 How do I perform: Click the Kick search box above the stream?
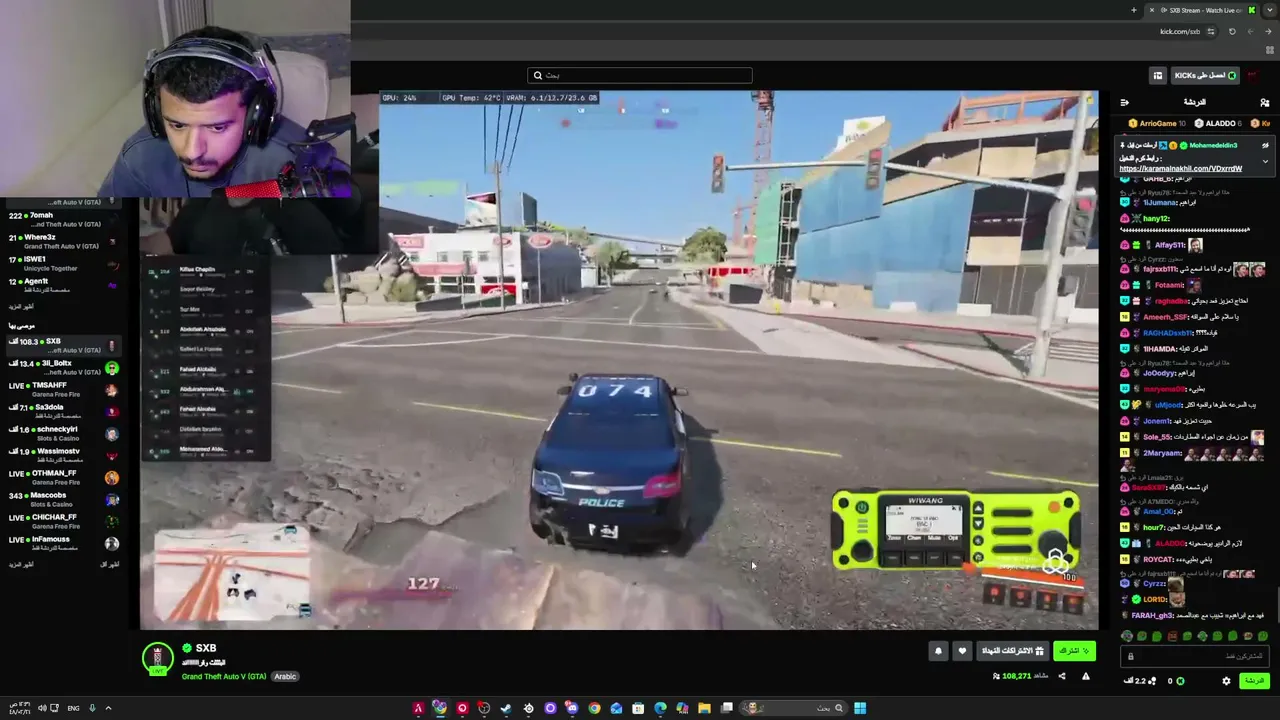click(640, 75)
